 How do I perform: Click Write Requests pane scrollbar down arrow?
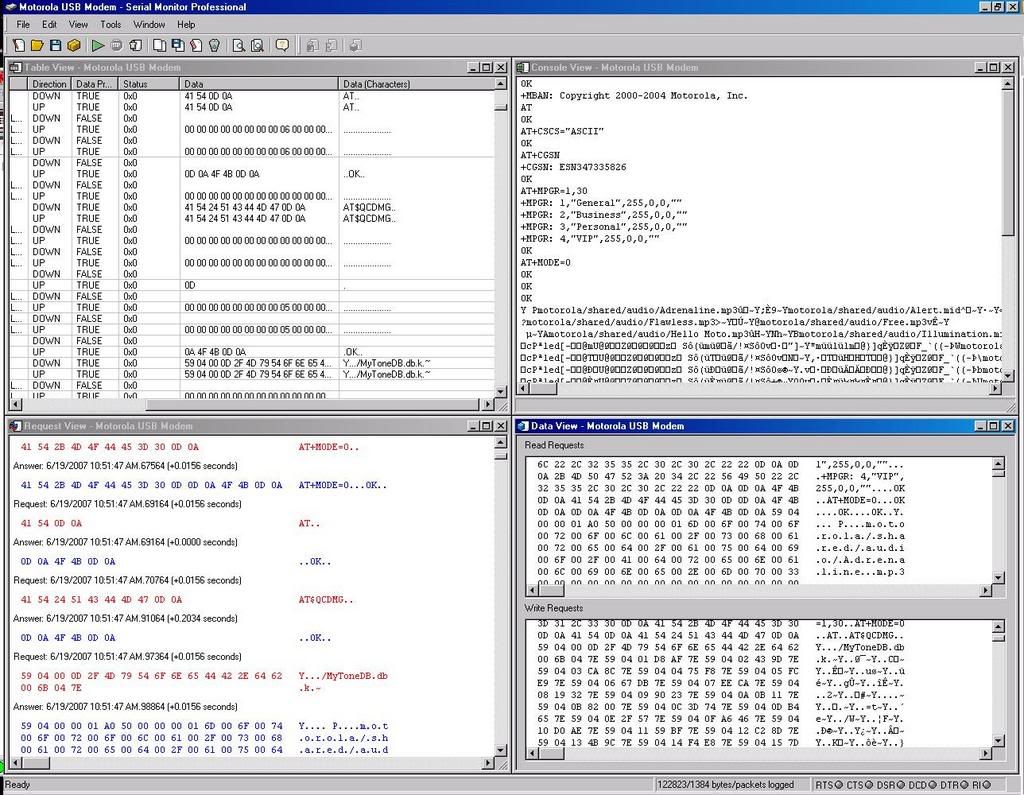(x=998, y=741)
